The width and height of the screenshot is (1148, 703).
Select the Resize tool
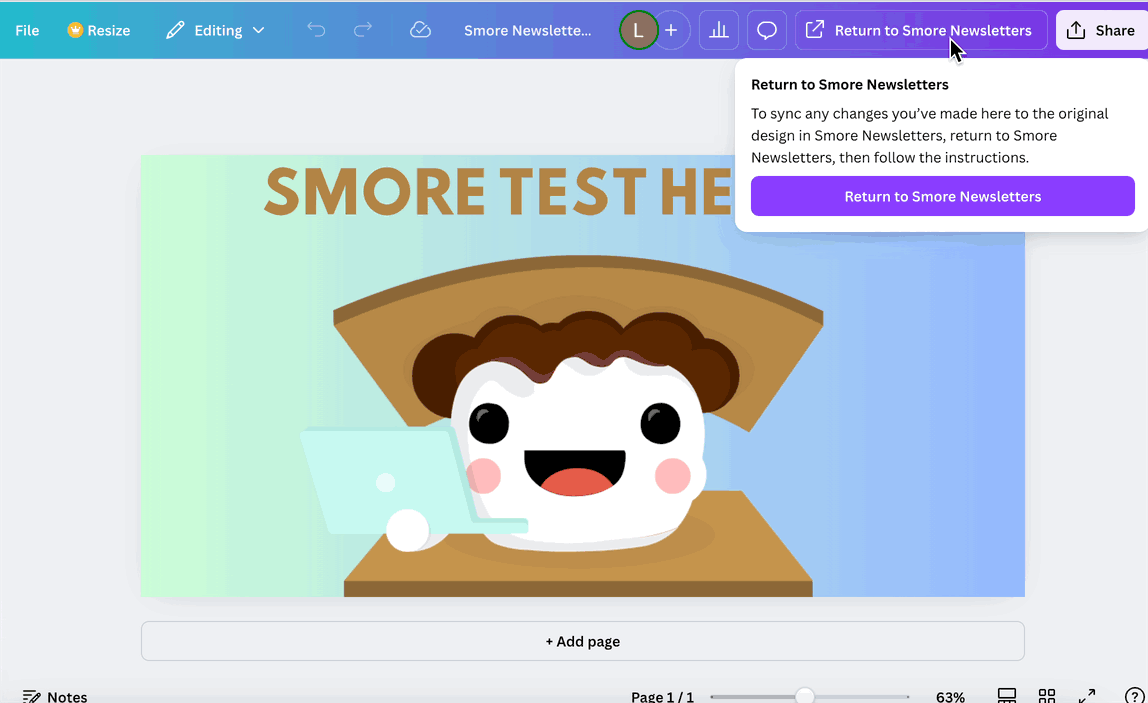click(98, 30)
